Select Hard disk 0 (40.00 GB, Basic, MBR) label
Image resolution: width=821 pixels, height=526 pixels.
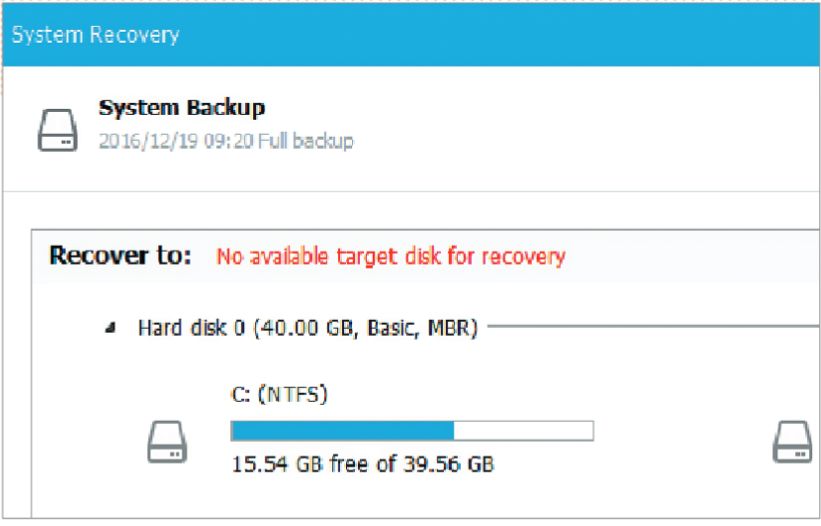(307, 327)
